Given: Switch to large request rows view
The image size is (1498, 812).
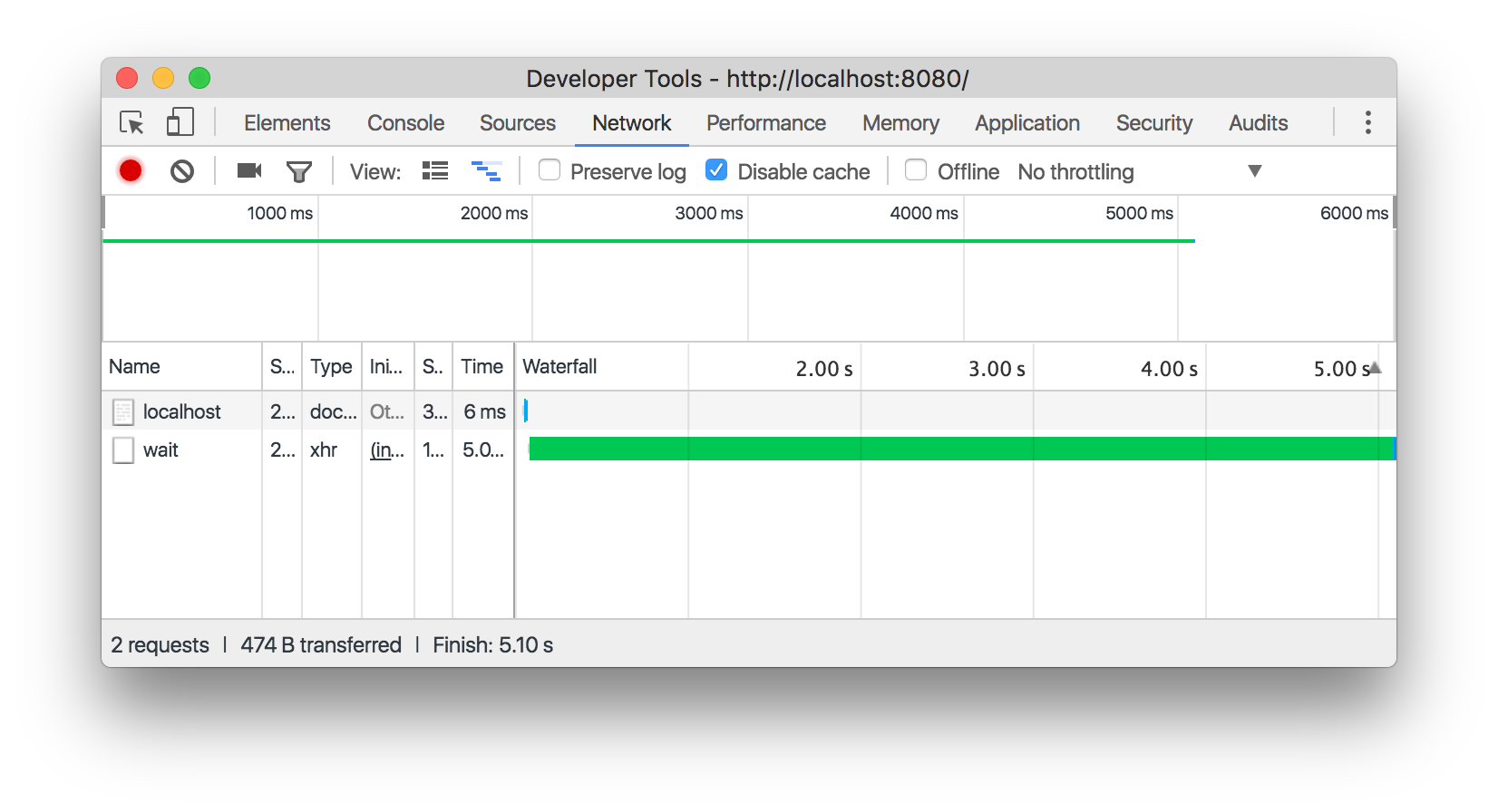Looking at the screenshot, I should (435, 170).
